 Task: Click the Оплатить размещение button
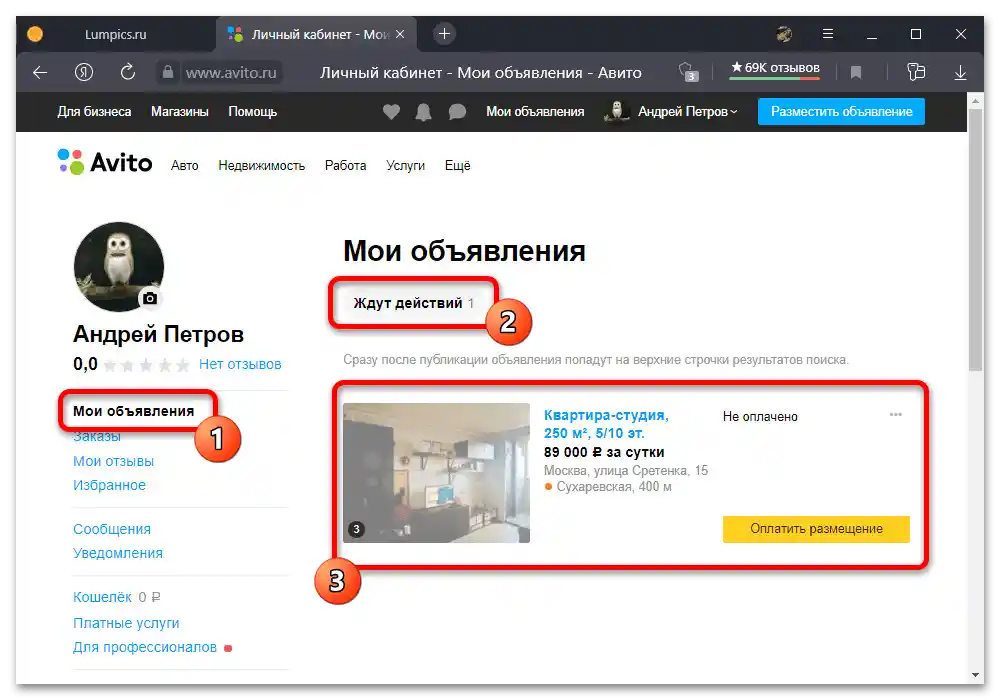[x=816, y=529]
